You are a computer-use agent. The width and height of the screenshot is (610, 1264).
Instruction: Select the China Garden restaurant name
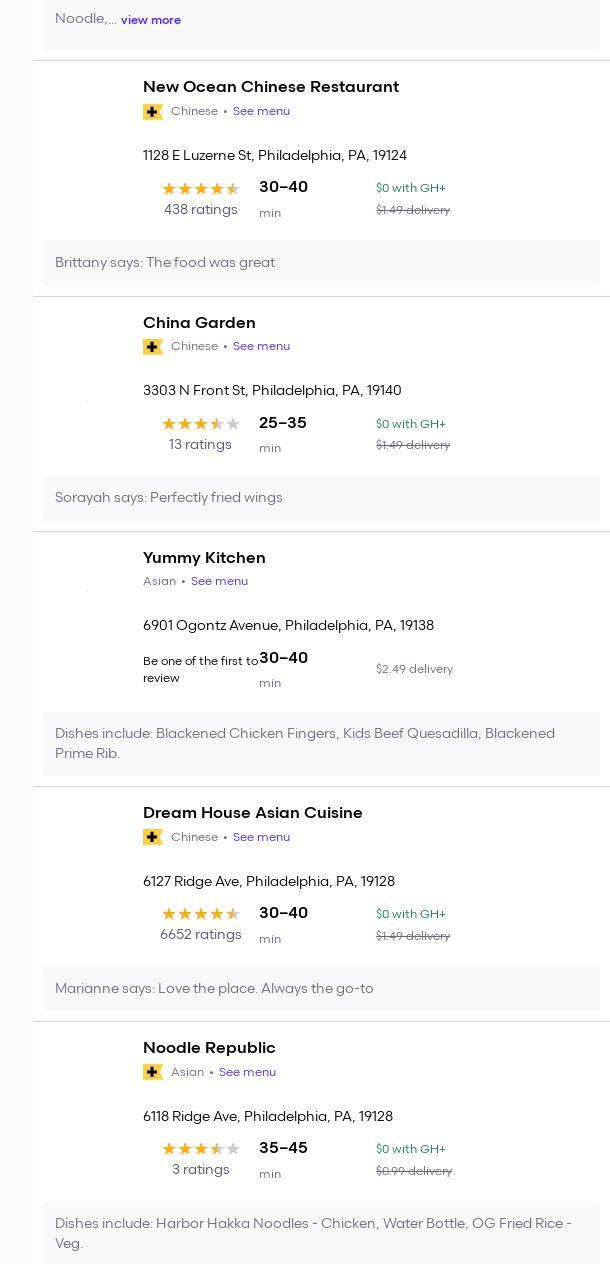click(199, 322)
